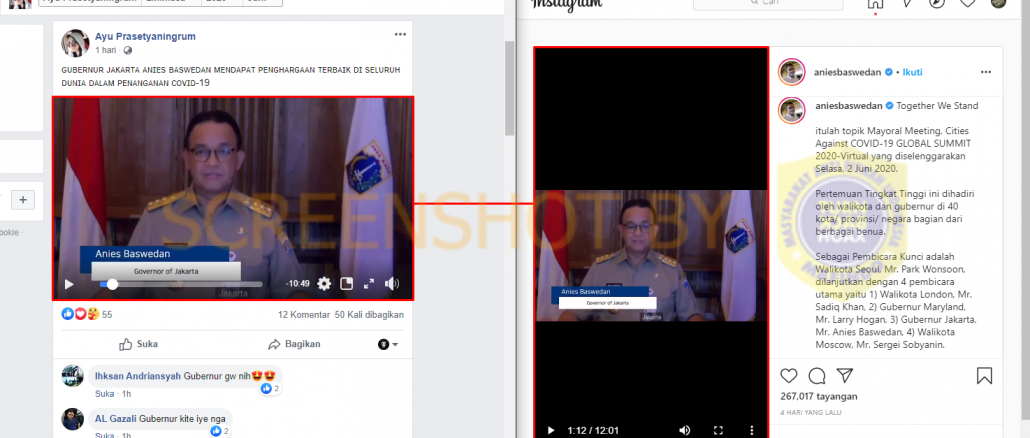Screen dimensions: 1030x438
Task: Open Ayu Prasetyaningrum profile name link
Action: [x=145, y=36]
